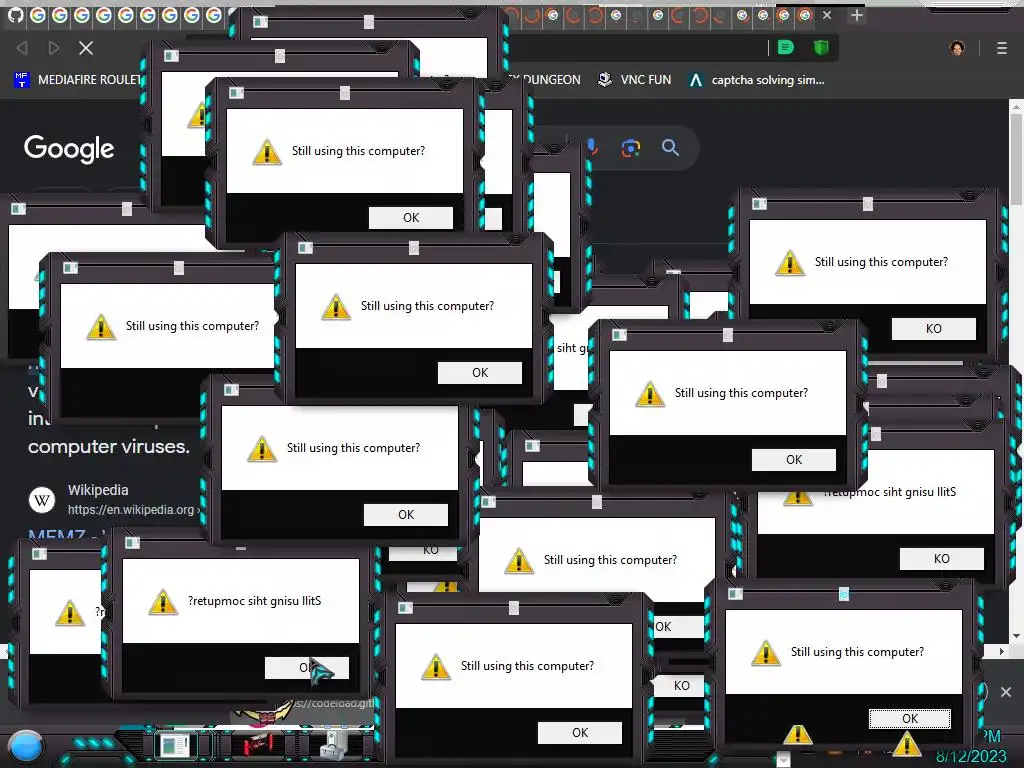
Task: Go back using the browser back arrow
Action: [22, 48]
